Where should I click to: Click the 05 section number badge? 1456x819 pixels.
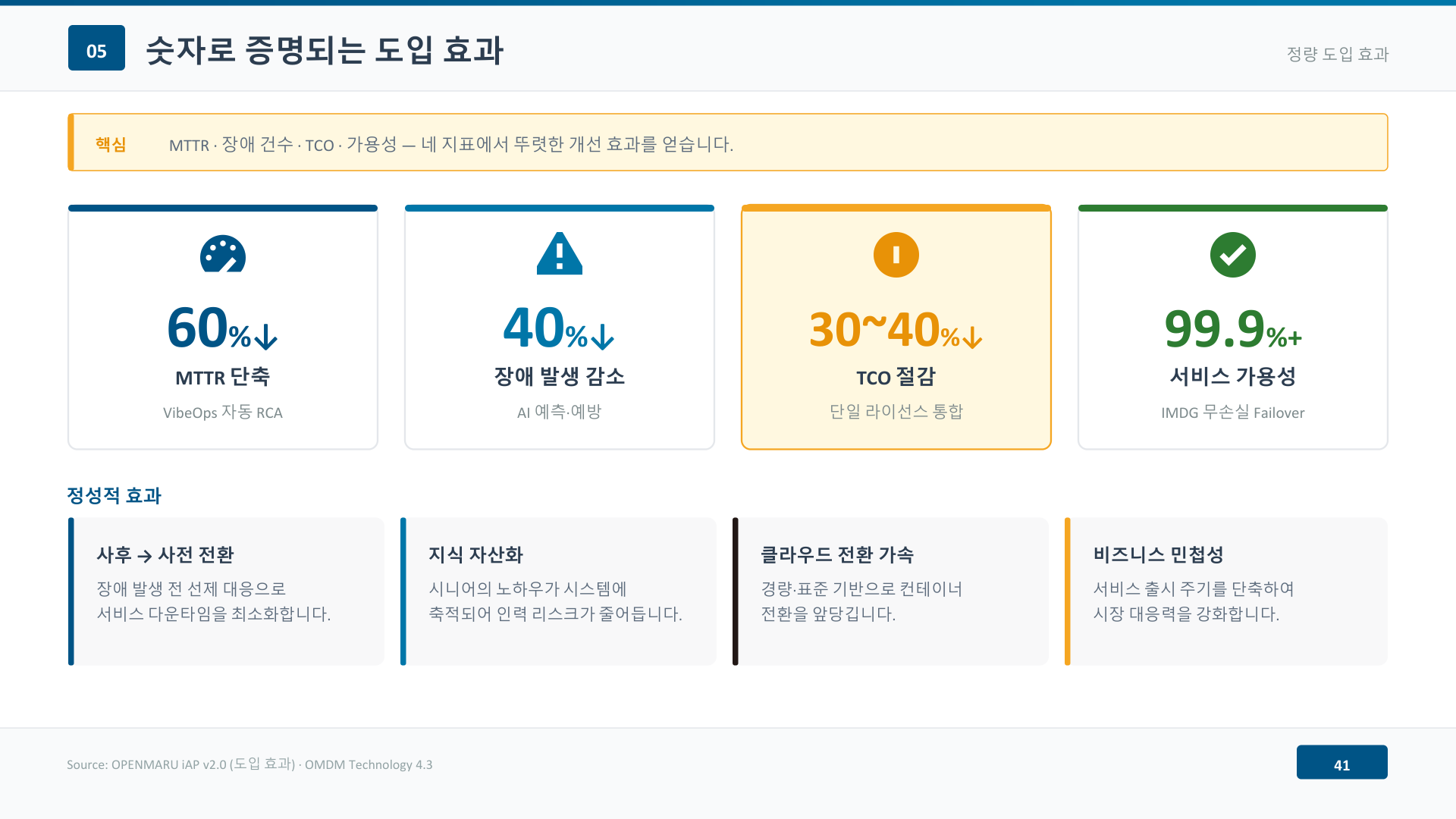pos(96,48)
